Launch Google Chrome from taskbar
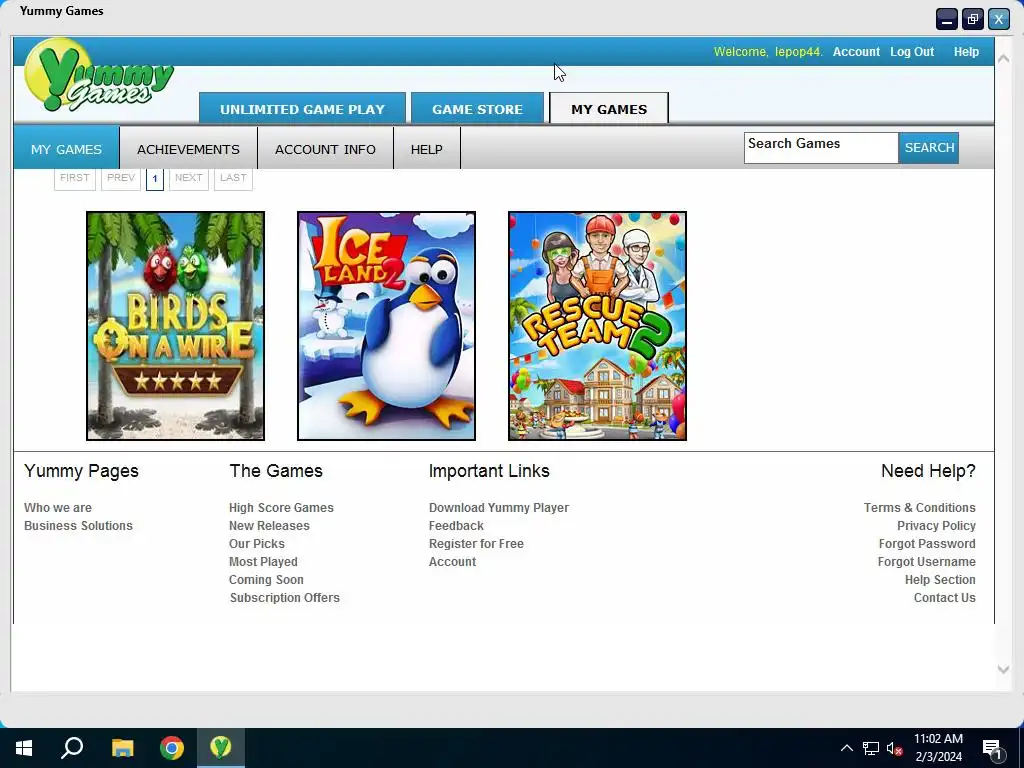The width and height of the screenshot is (1024, 768). click(172, 748)
